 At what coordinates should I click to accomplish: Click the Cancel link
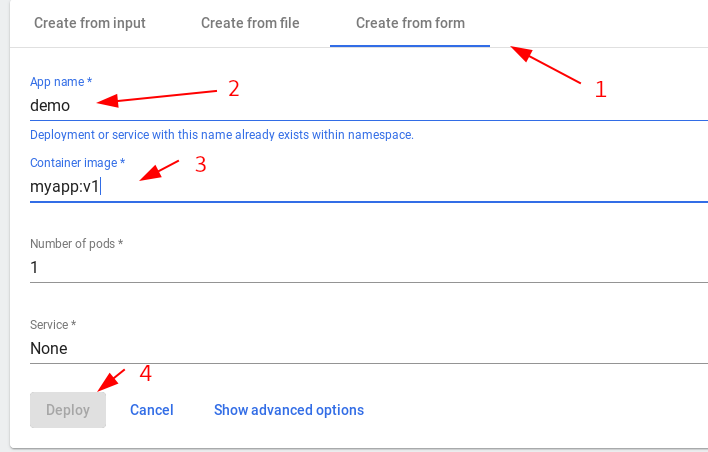pyautogui.click(x=152, y=410)
